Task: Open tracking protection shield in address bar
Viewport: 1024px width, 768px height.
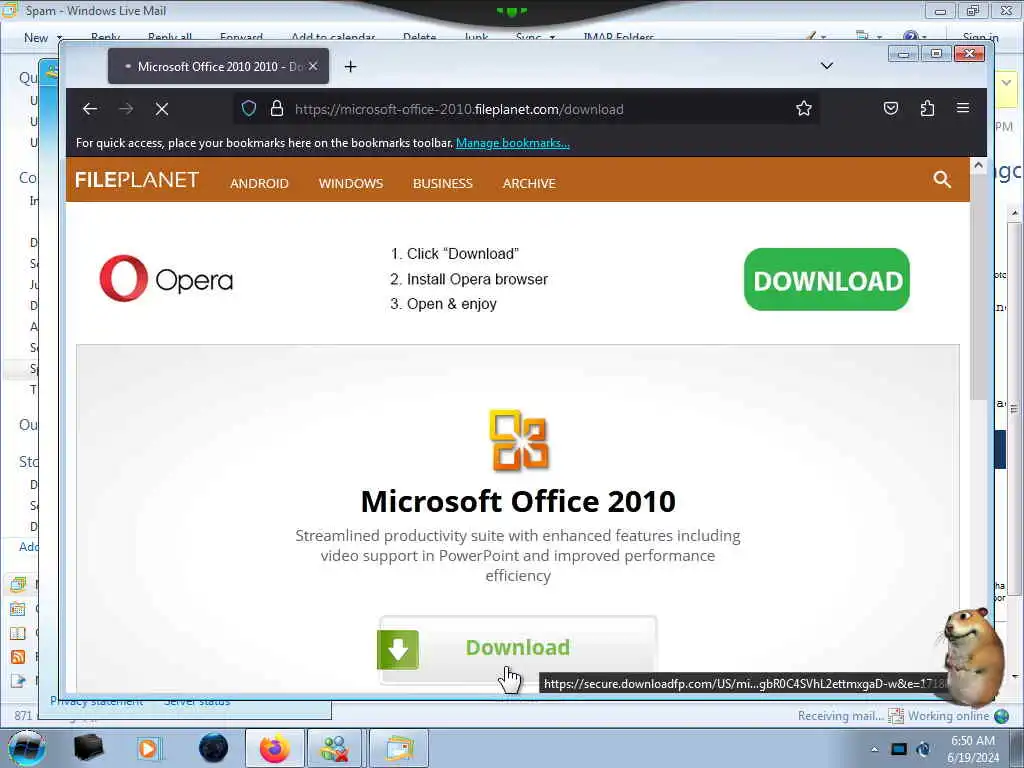Action: click(249, 108)
